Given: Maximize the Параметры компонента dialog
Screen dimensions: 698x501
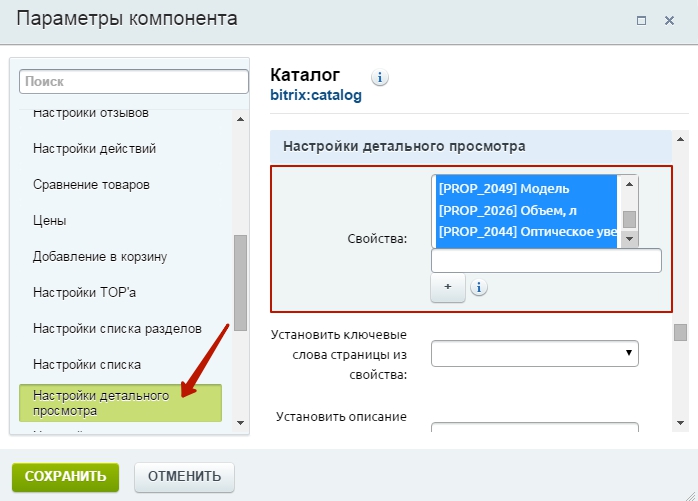Looking at the screenshot, I should 641,20.
